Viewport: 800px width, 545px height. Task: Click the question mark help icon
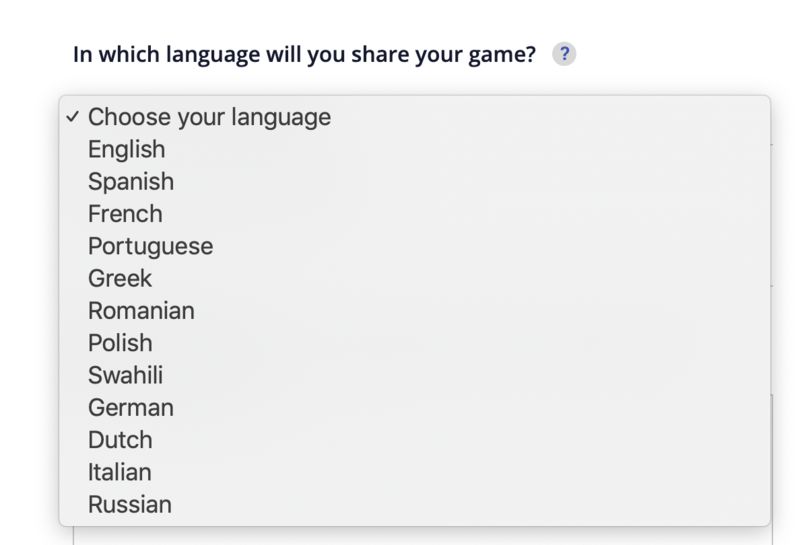[x=564, y=55]
